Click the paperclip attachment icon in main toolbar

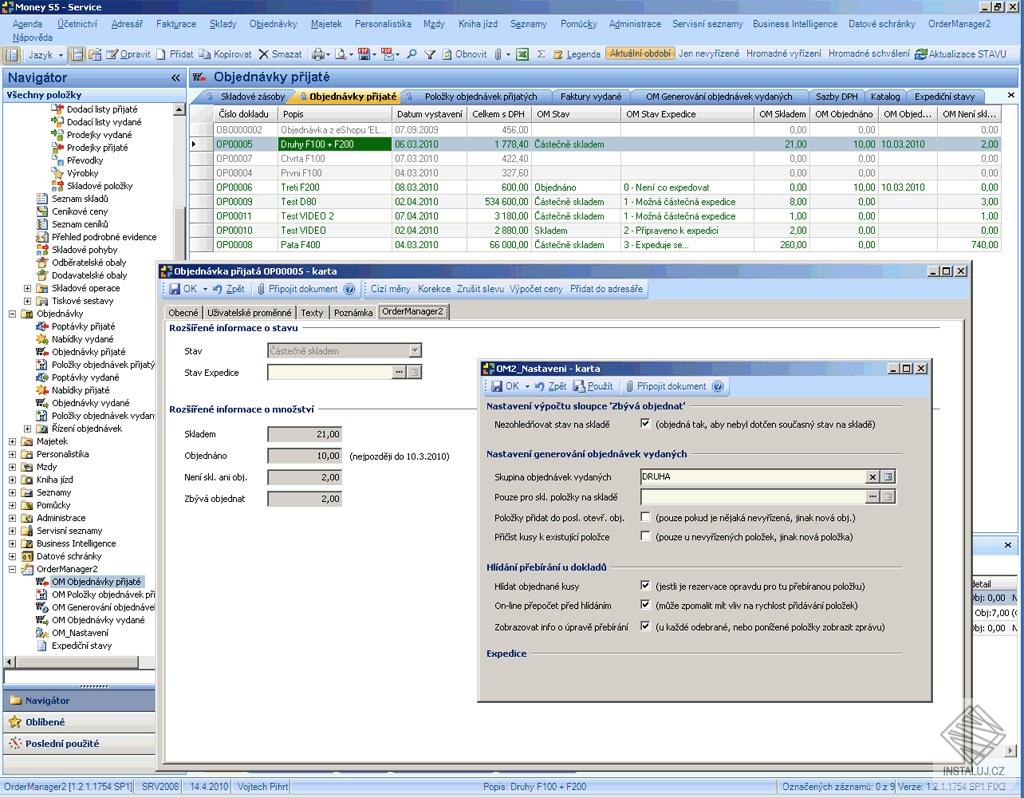tap(498, 54)
